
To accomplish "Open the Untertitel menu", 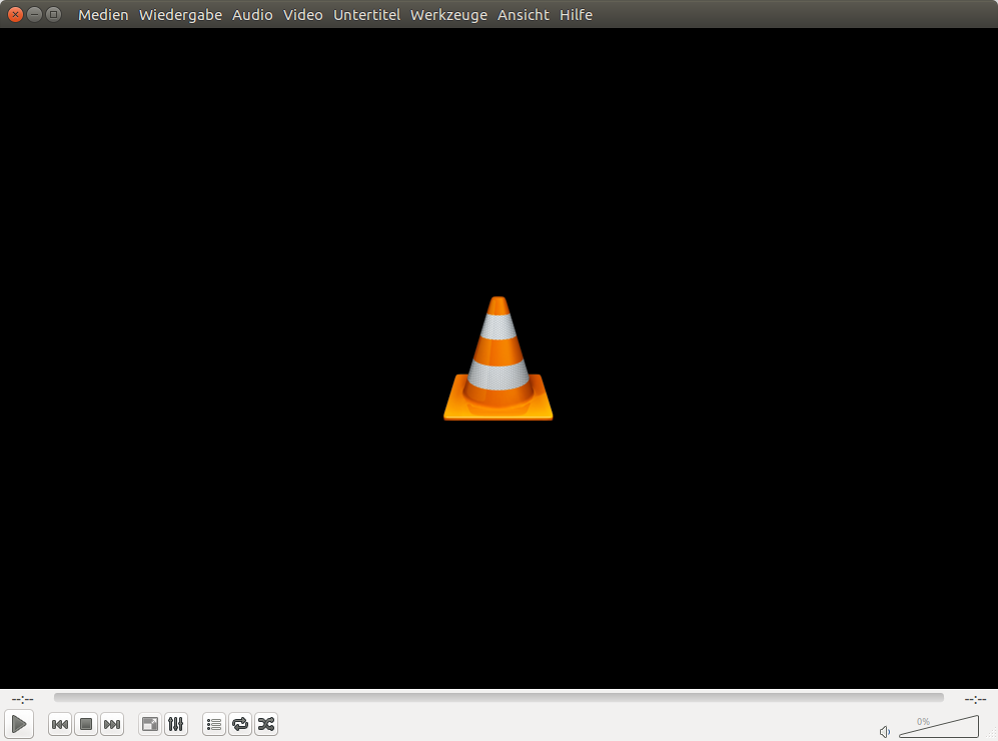I will point(367,15).
